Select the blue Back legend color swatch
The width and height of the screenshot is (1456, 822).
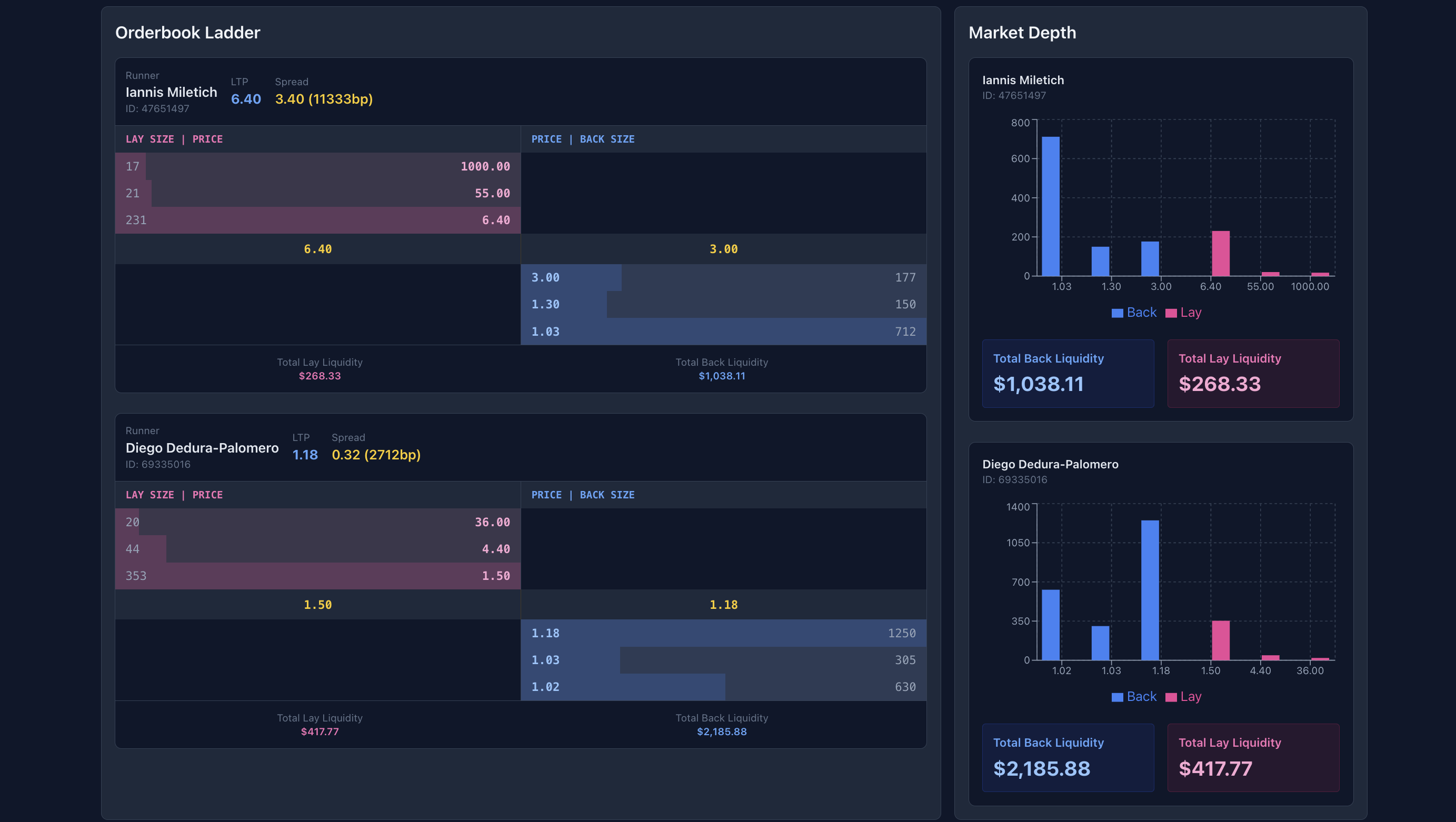click(x=1117, y=312)
